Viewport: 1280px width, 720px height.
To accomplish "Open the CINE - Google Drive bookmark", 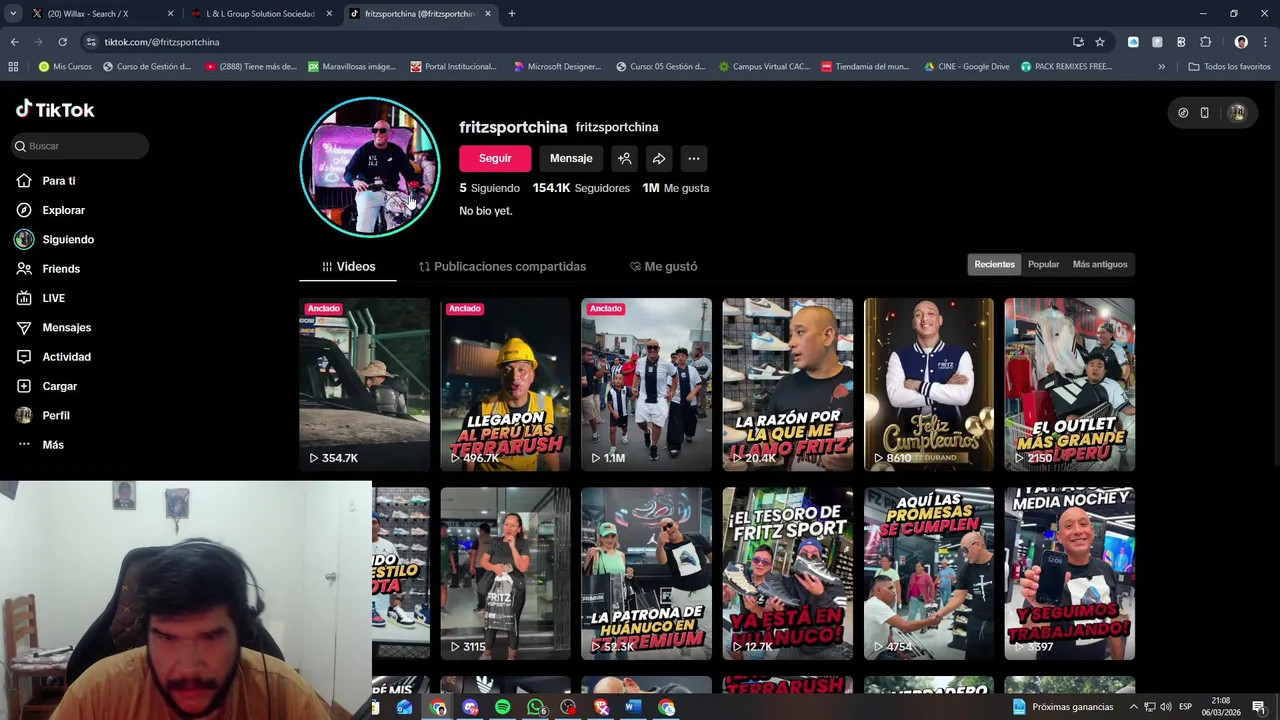I will [966, 67].
